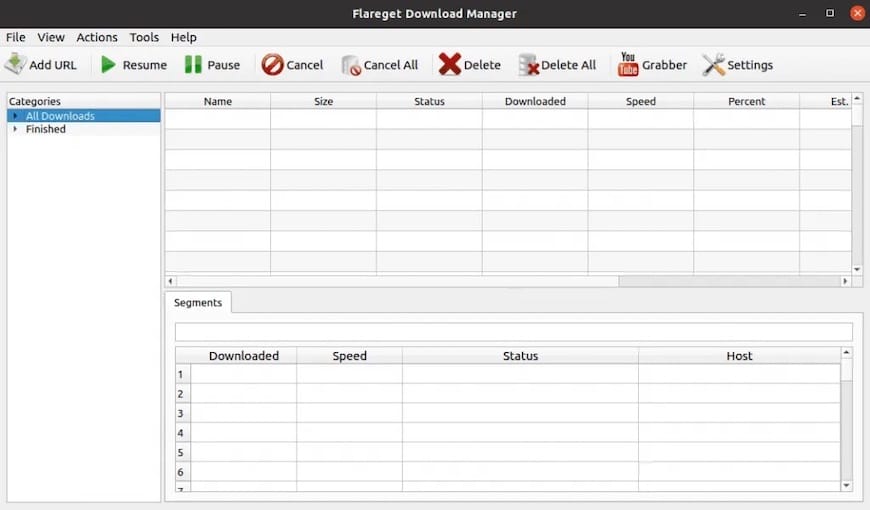Screen dimensions: 870x510
Task: Select the All Downloads category
Action: pos(84,116)
